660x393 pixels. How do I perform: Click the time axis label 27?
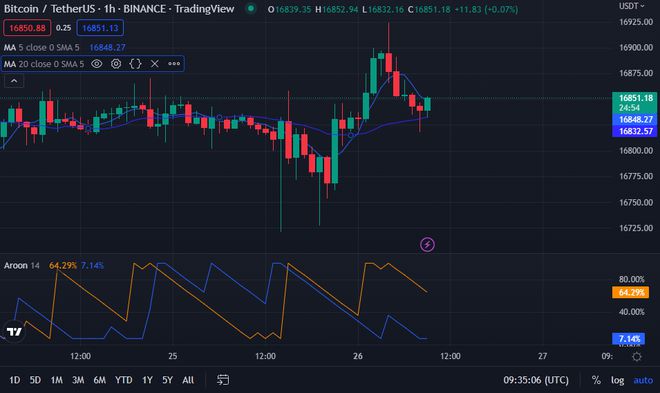pyautogui.click(x=543, y=356)
